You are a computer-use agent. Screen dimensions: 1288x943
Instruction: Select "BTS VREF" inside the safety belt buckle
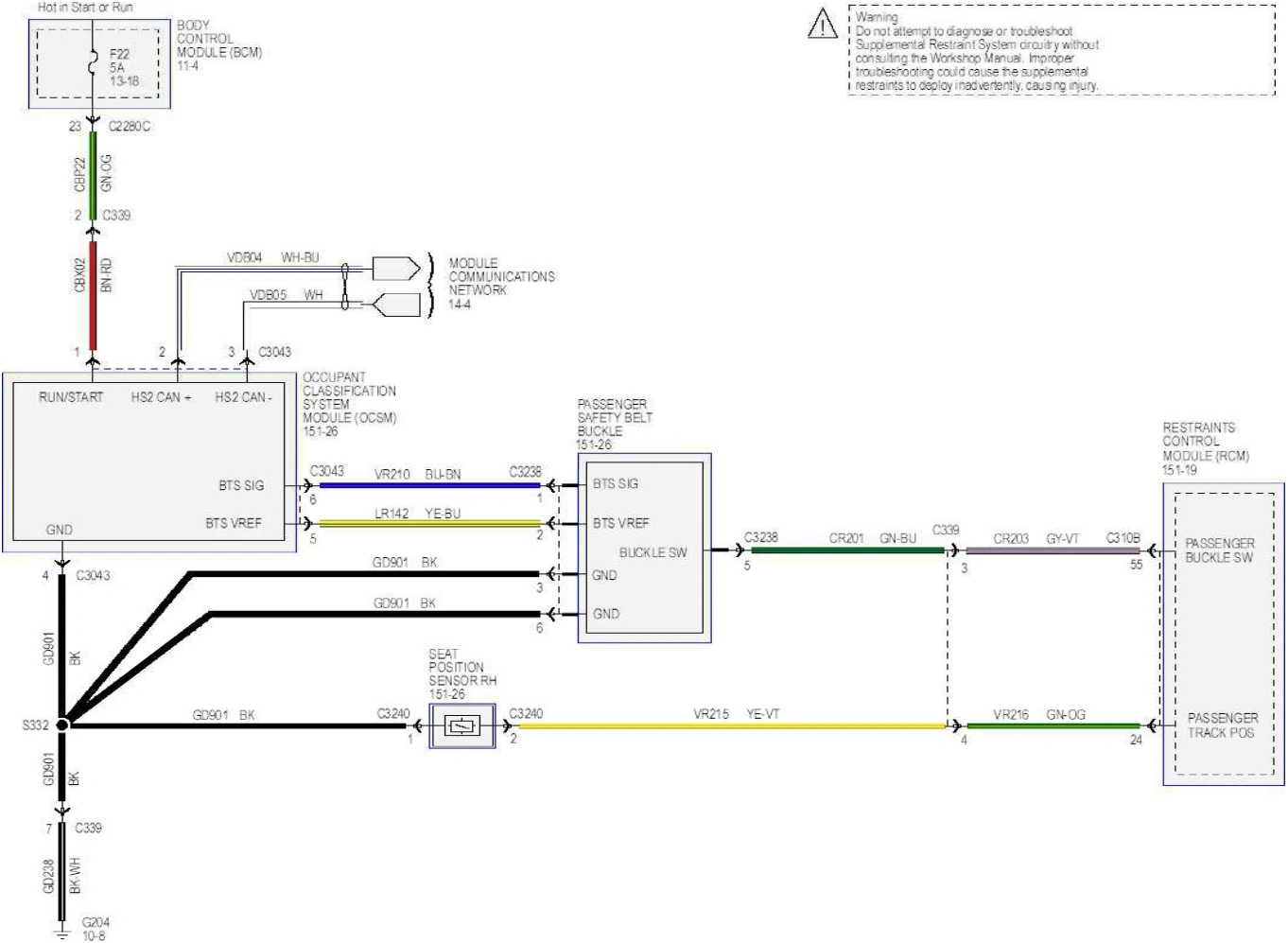621,523
